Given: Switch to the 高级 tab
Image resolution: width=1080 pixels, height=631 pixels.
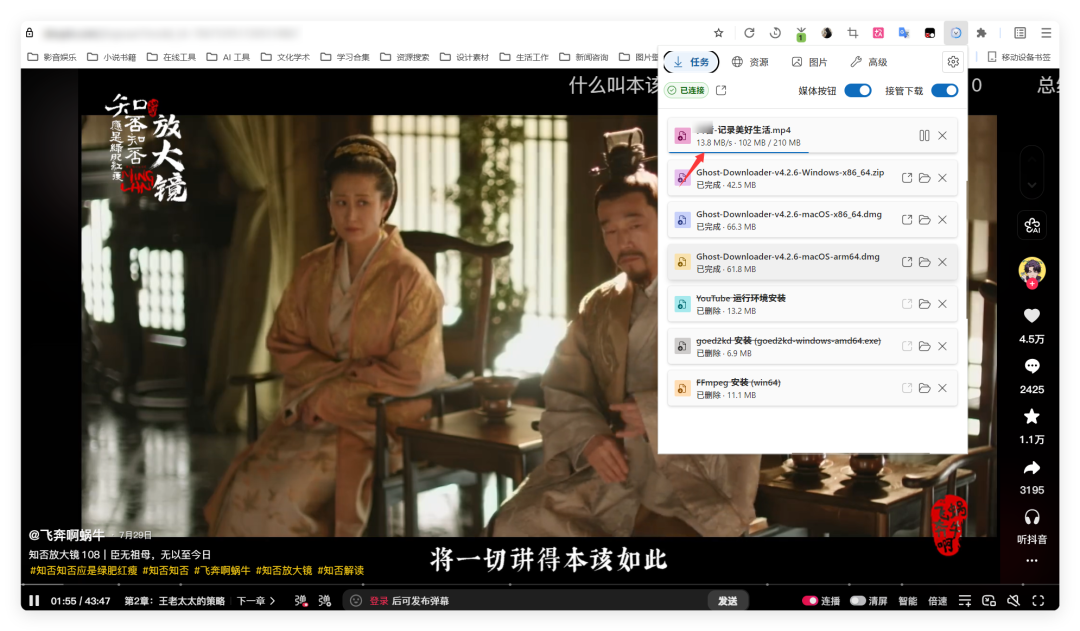Looking at the screenshot, I should (x=869, y=62).
